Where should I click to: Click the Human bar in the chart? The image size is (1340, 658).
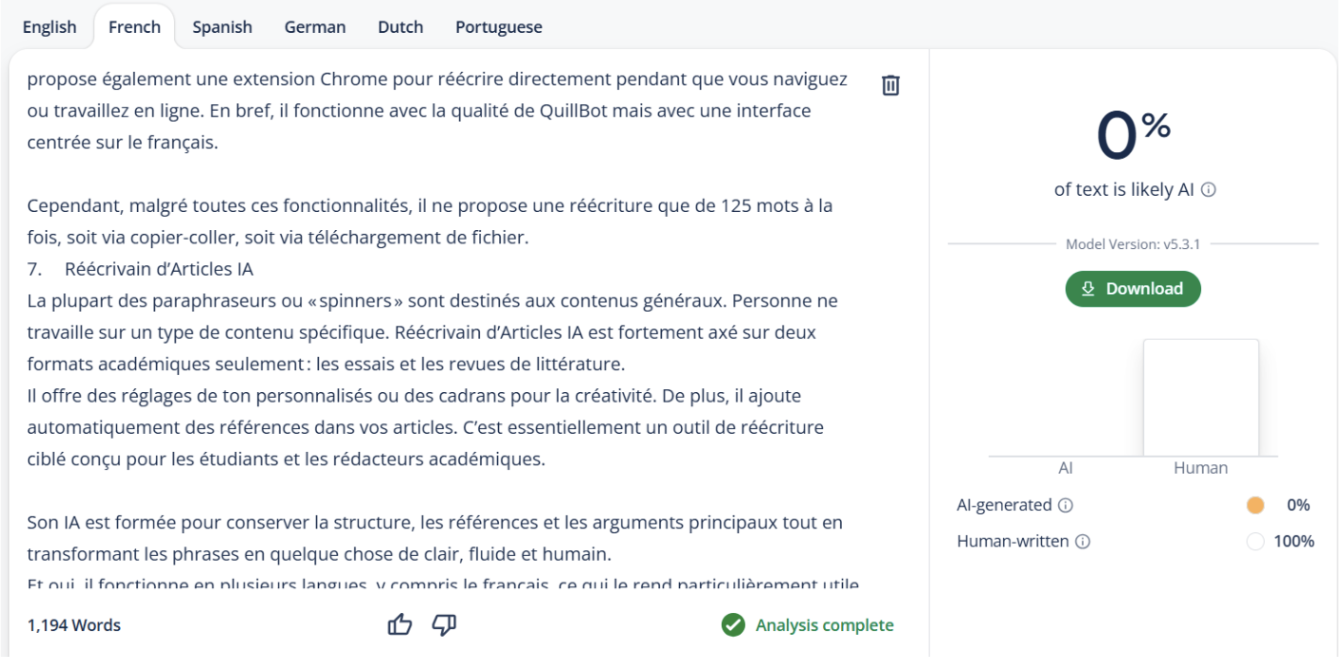click(x=1201, y=398)
